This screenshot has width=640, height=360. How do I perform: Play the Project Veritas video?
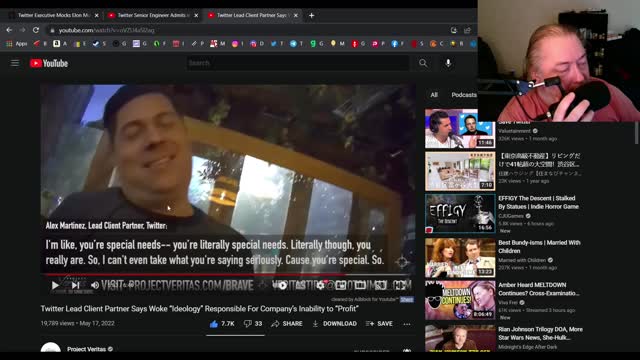pyautogui.click(x=55, y=285)
